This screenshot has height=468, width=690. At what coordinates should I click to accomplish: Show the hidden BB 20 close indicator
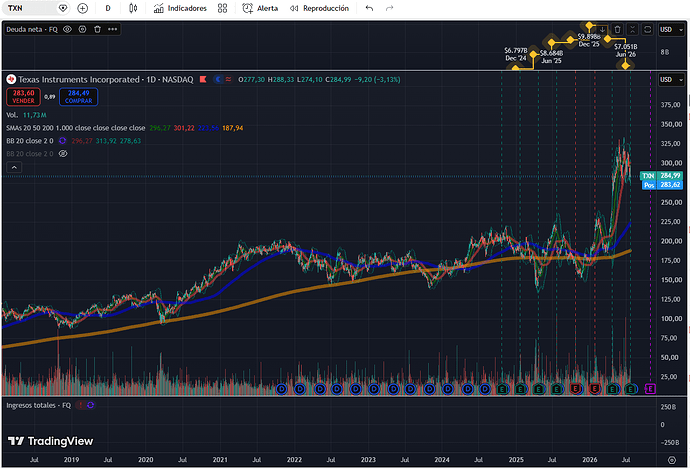[x=63, y=154]
